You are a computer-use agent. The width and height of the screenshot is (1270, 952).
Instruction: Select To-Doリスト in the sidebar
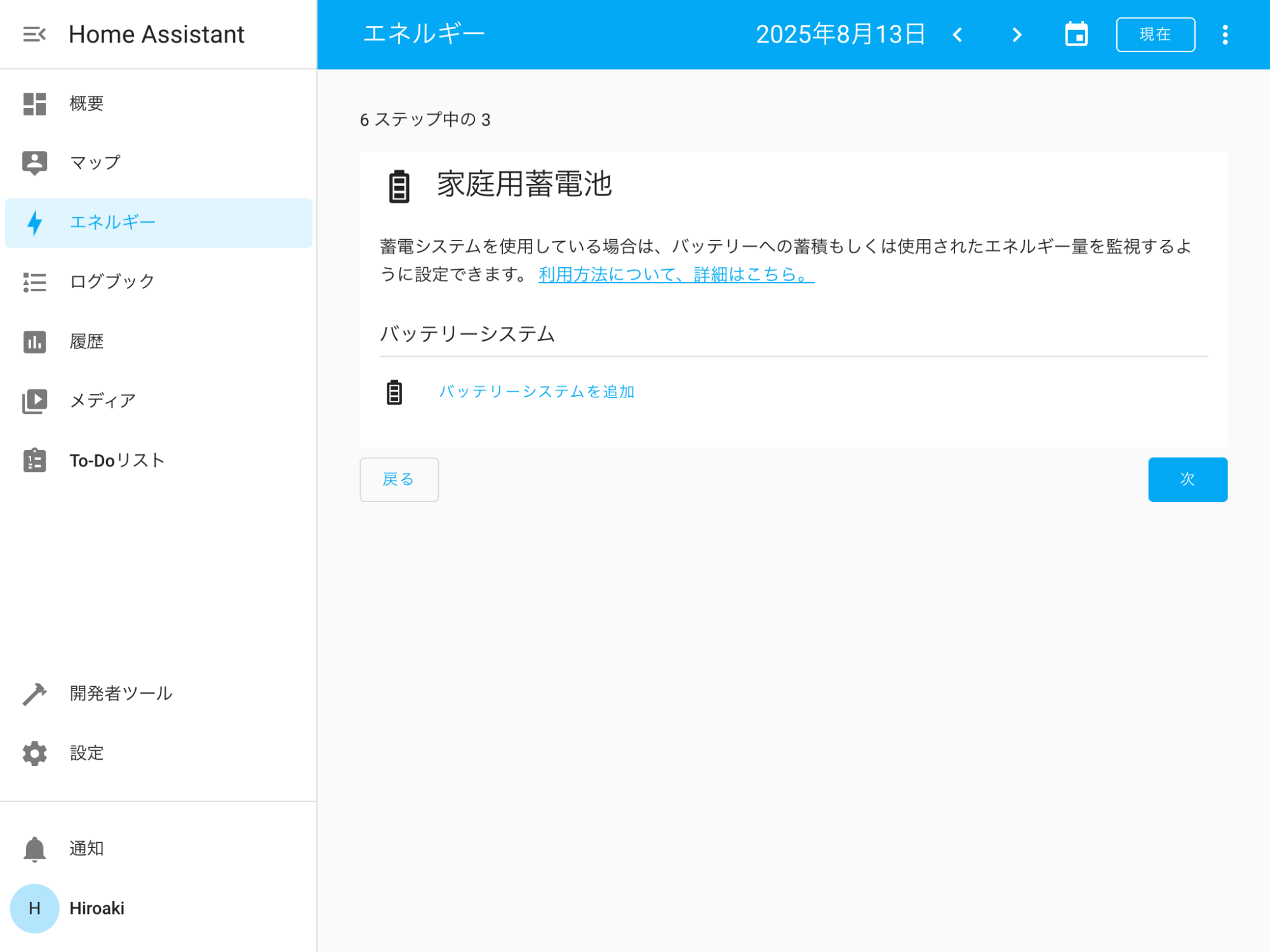(159, 460)
